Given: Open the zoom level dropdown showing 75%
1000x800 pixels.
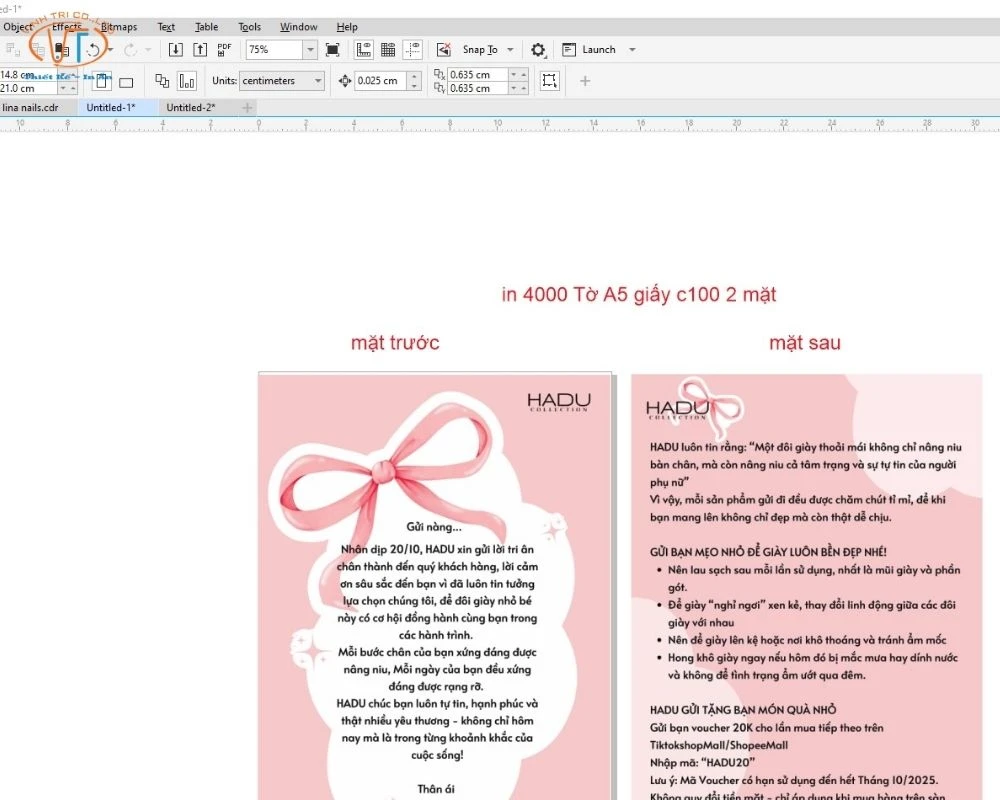Looking at the screenshot, I should (310, 49).
